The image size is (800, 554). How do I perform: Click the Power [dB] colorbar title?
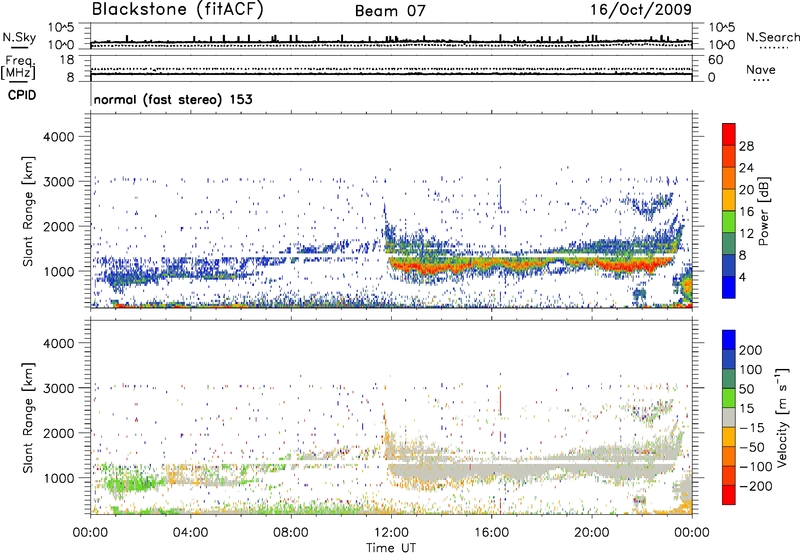pyautogui.click(x=763, y=211)
